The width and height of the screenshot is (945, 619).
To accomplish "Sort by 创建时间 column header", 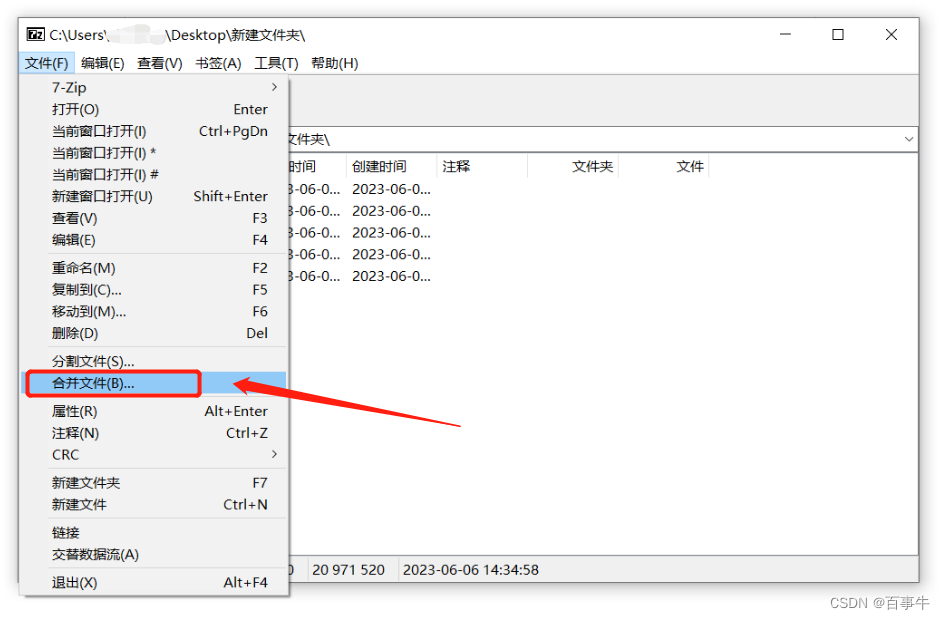I will [x=391, y=166].
